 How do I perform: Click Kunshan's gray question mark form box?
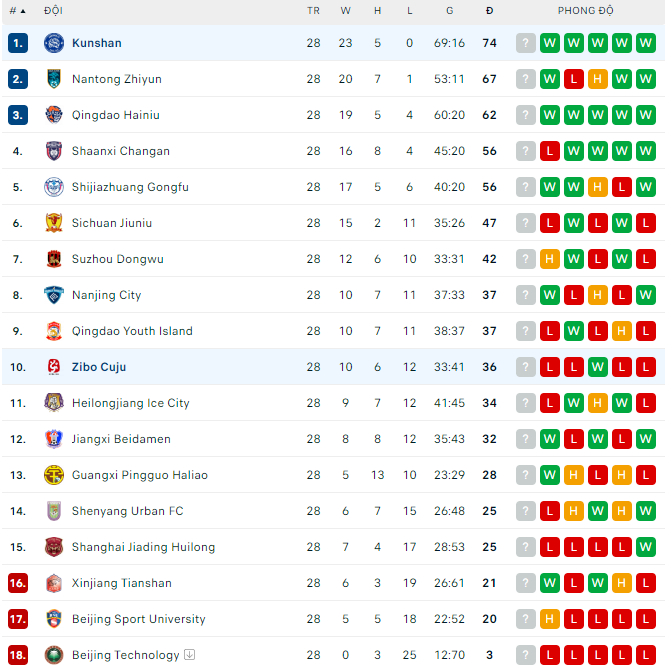click(x=526, y=43)
